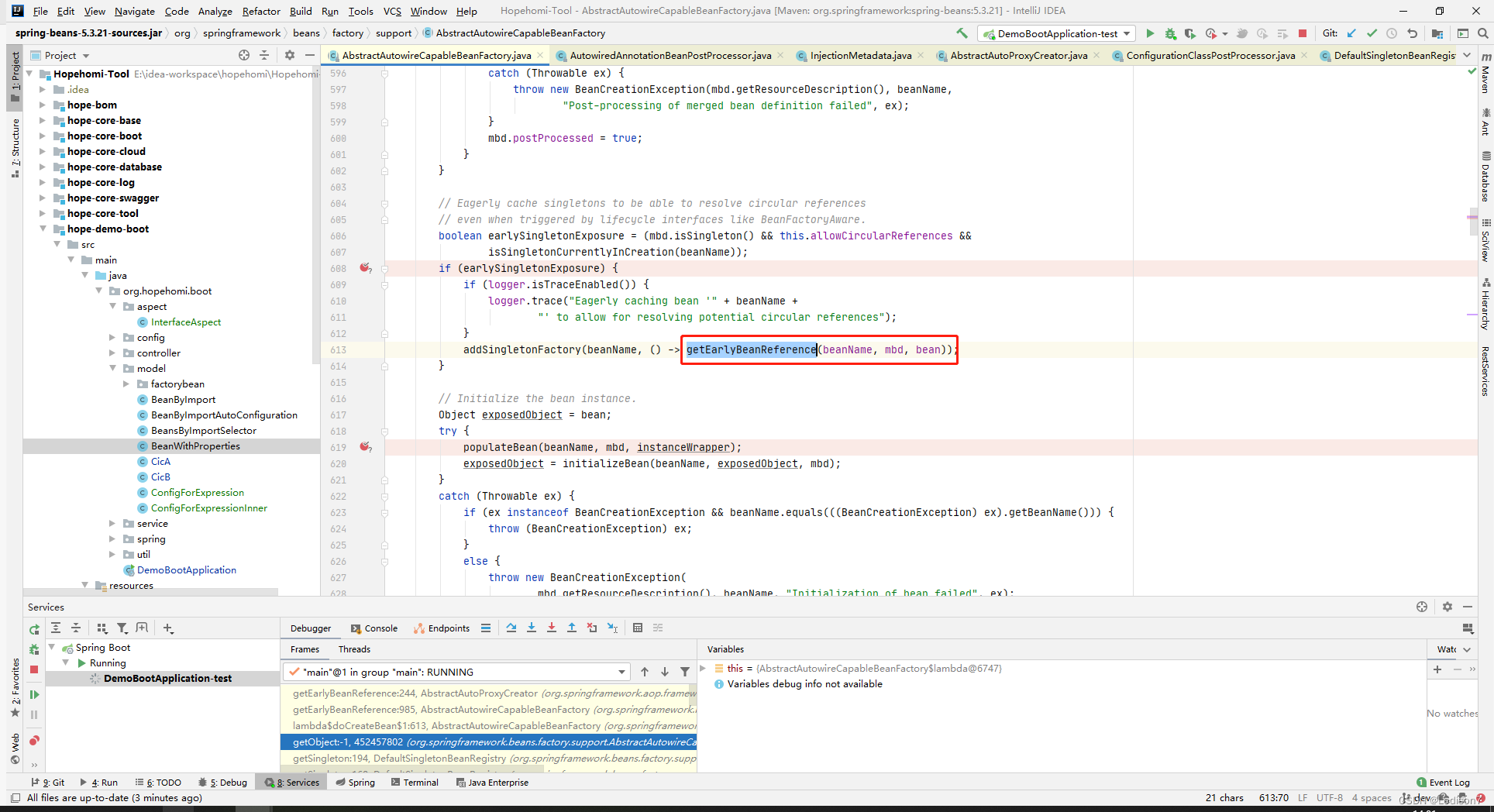Toggle the Maven tool window stripe
The height and width of the screenshot is (812, 1494).
pos(1485,74)
